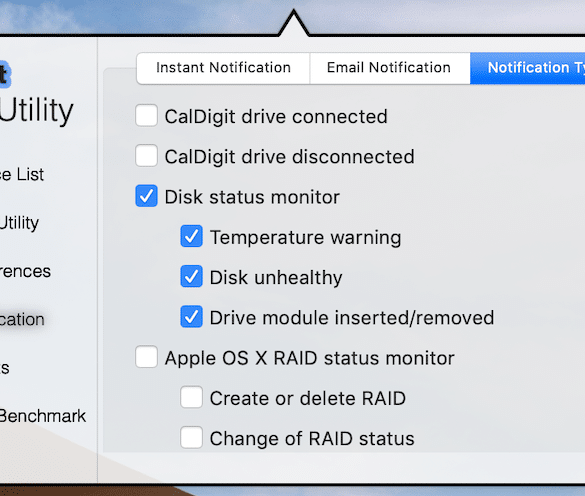The width and height of the screenshot is (585, 496).
Task: Select the Notification Type tab
Action: [528, 68]
